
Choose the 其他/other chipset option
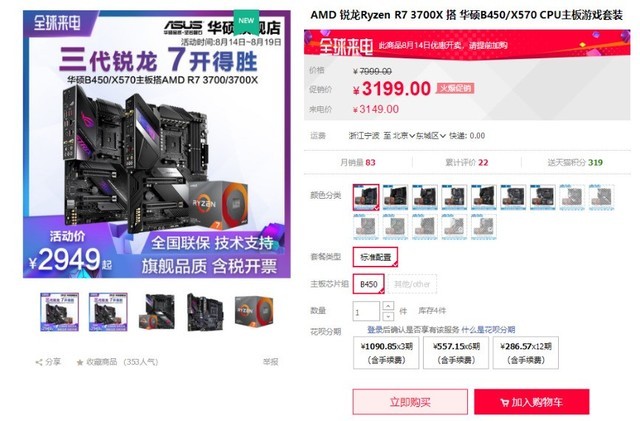[x=412, y=284]
